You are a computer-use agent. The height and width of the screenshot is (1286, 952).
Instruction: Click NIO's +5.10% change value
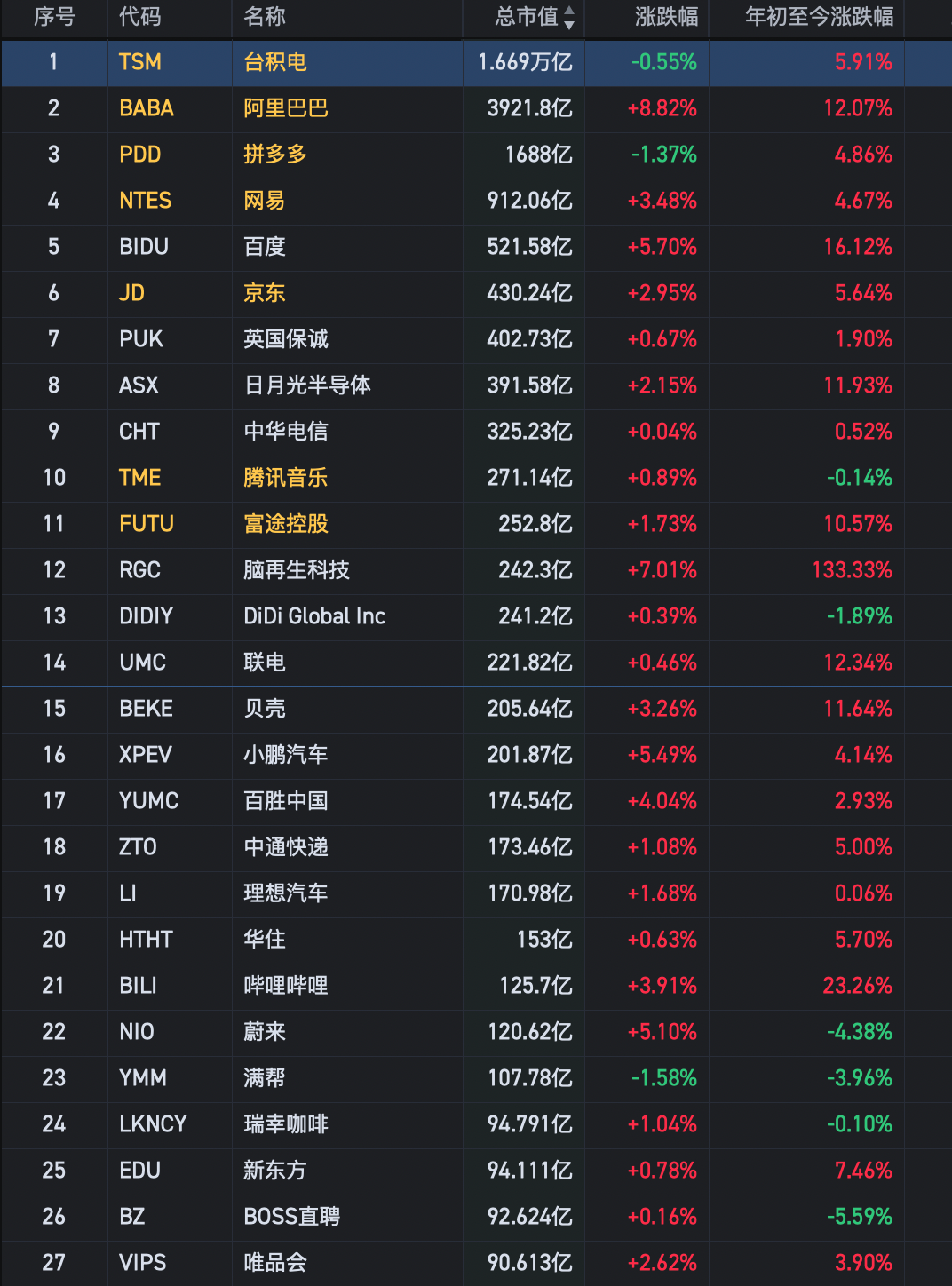(x=662, y=1032)
